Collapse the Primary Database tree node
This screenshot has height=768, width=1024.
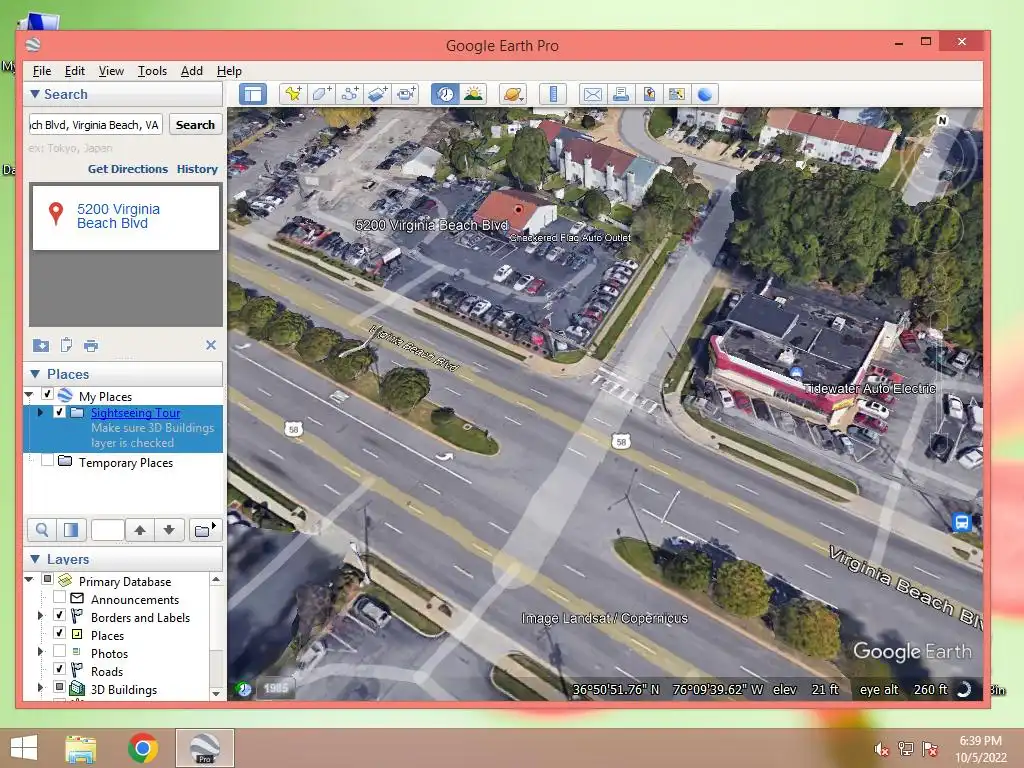coord(29,579)
